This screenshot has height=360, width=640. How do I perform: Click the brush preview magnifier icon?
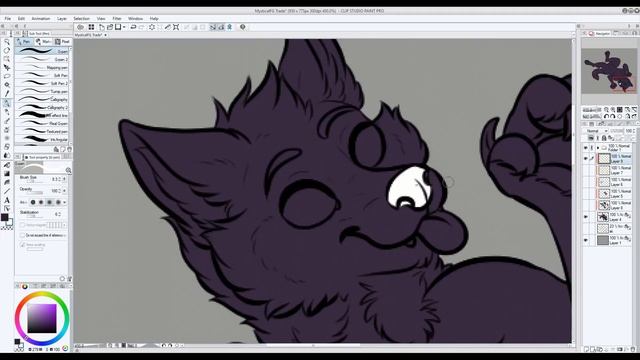(x=68, y=170)
